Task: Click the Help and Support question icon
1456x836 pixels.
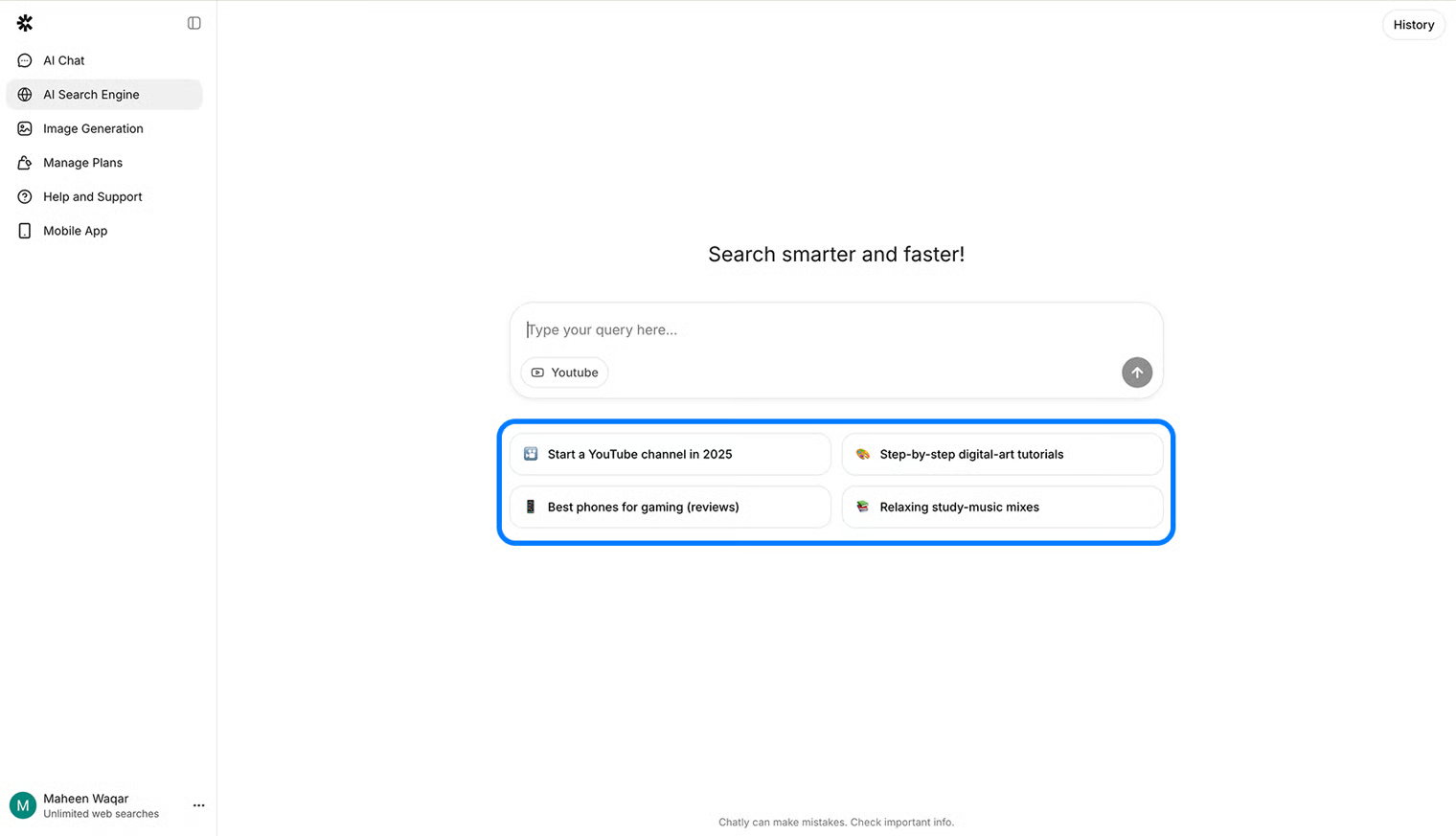Action: coord(25,196)
